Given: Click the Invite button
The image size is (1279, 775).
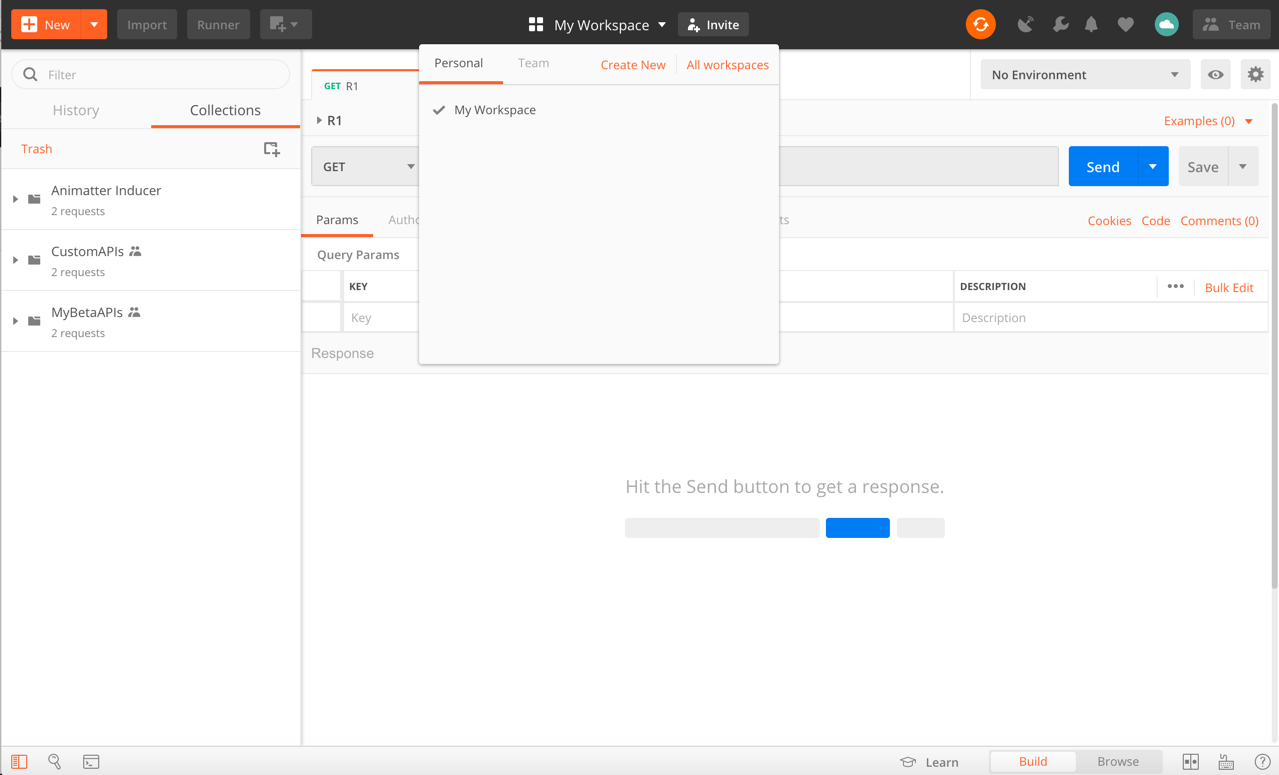Looking at the screenshot, I should click(713, 25).
